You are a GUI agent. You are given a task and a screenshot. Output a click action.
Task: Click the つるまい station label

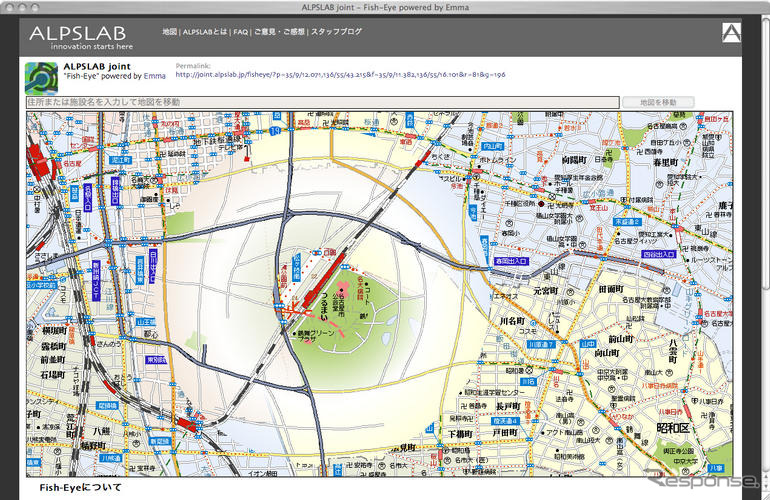[324, 307]
